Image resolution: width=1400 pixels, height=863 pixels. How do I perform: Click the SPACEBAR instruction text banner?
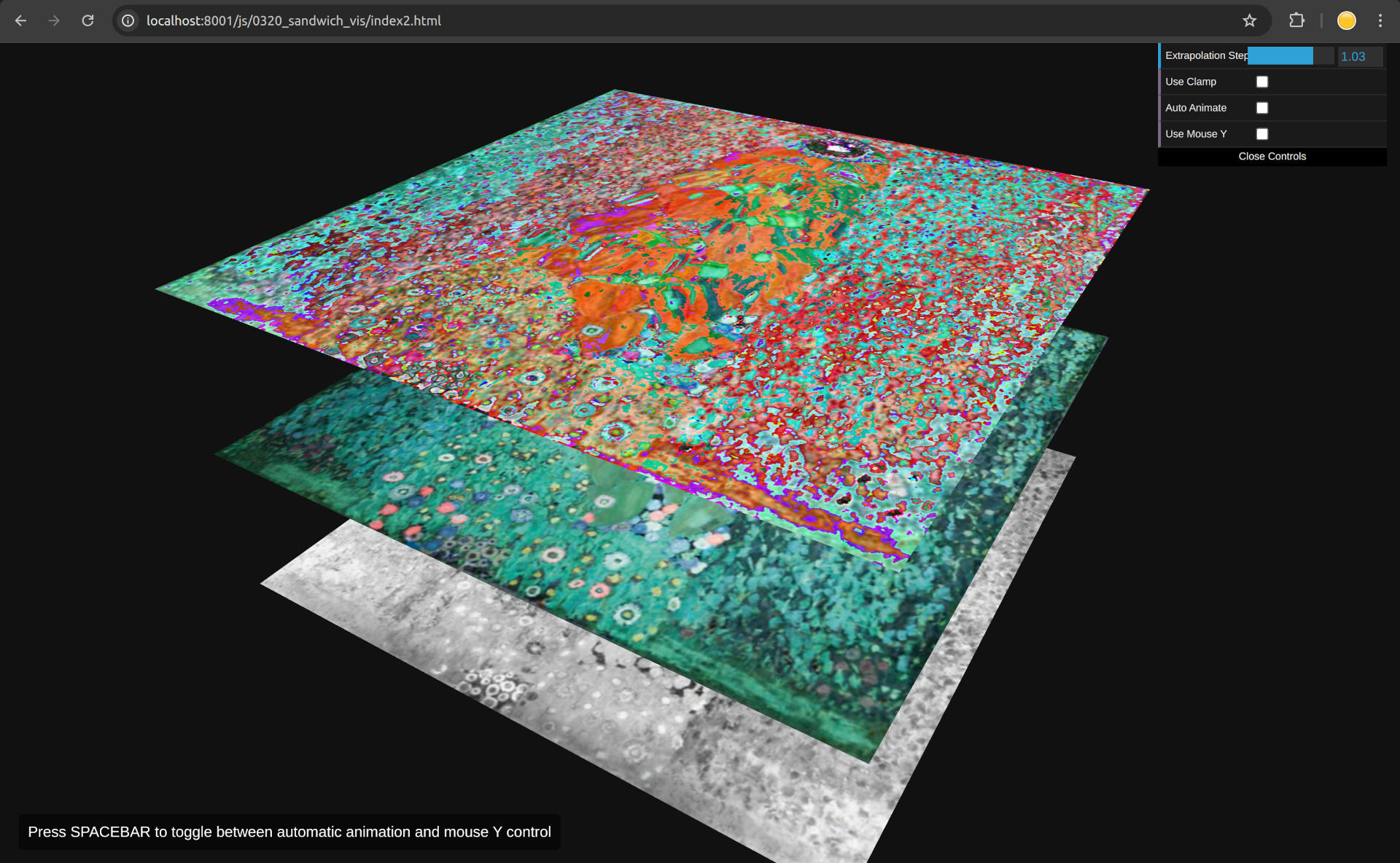tap(289, 832)
